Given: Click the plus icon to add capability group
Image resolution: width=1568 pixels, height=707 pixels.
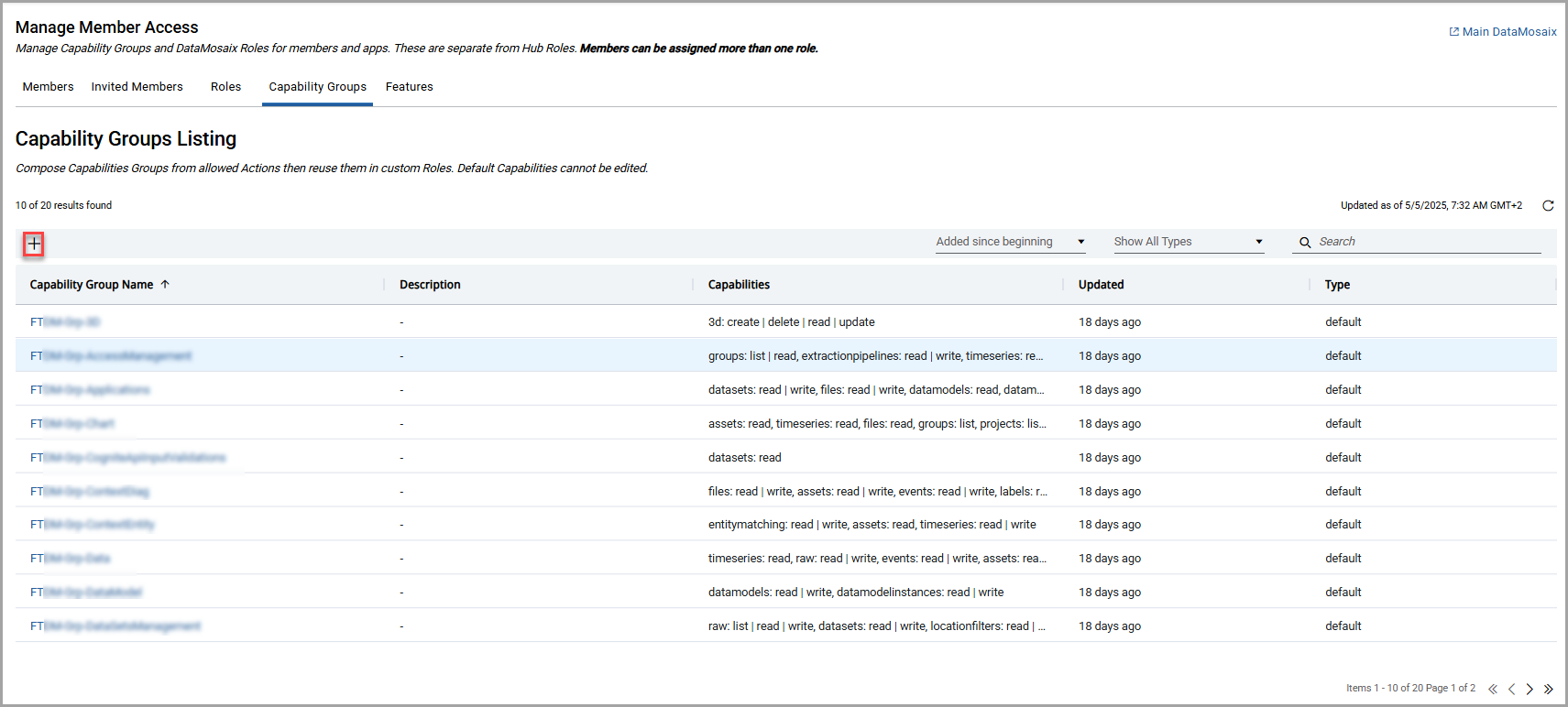Looking at the screenshot, I should [34, 244].
